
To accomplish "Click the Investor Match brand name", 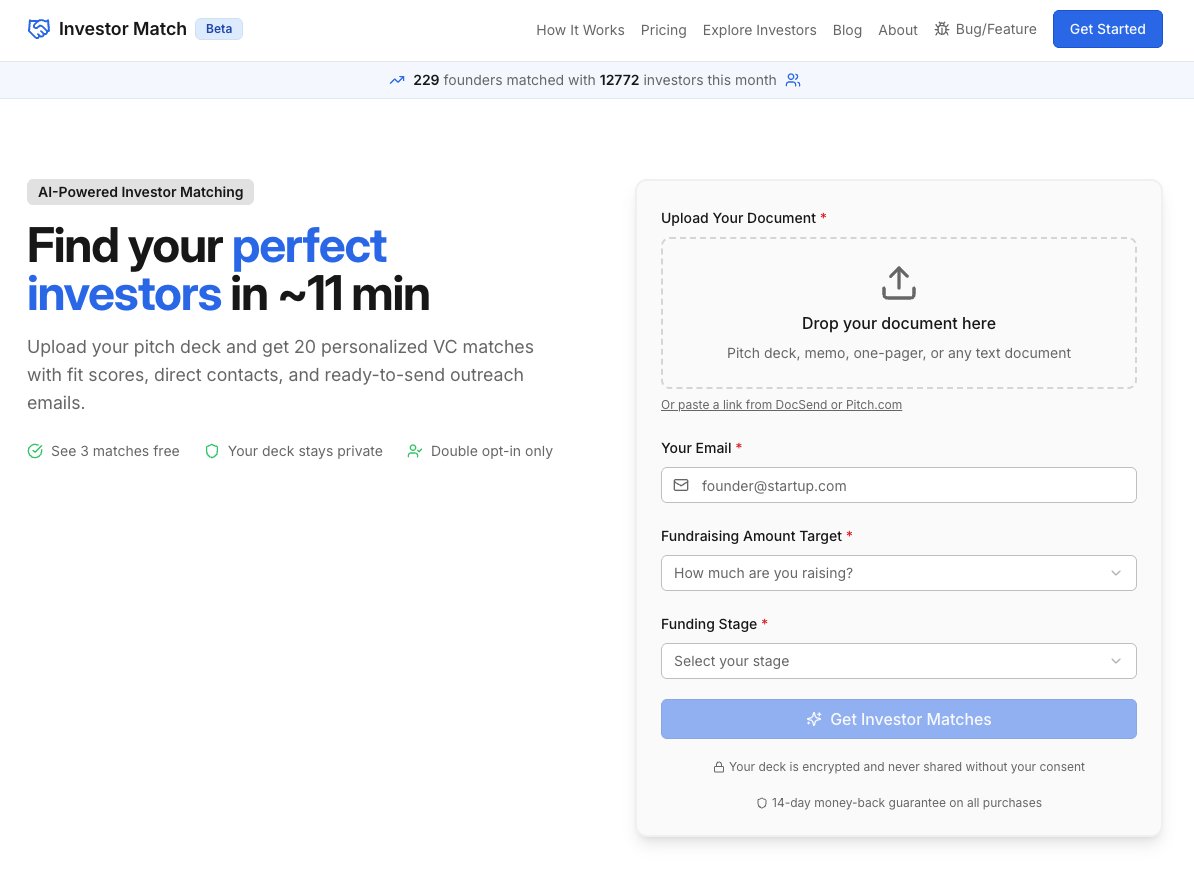I will 123,29.
